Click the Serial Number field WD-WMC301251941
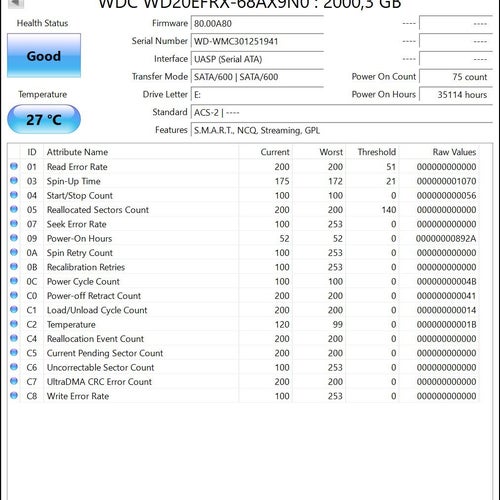 257,41
